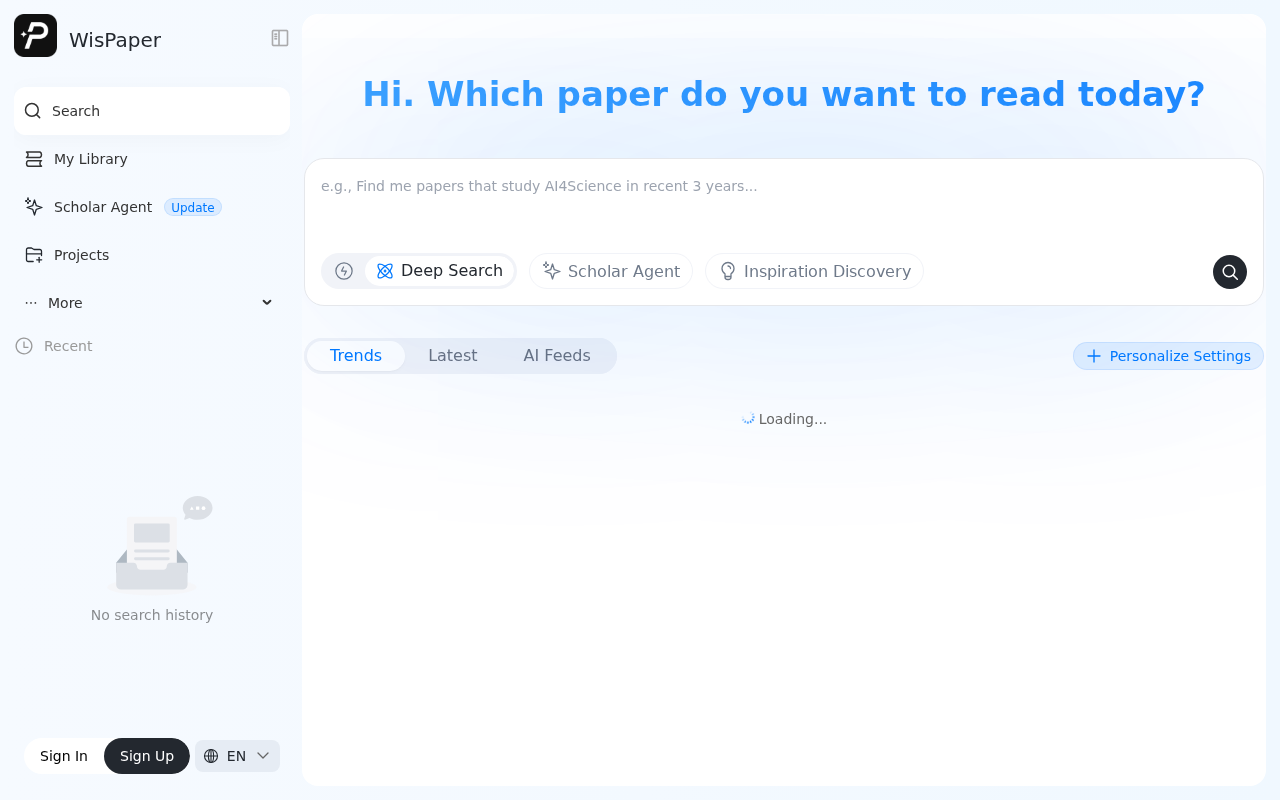Click the WisPaper logo icon
This screenshot has height=800, width=1280.
coord(35,36)
